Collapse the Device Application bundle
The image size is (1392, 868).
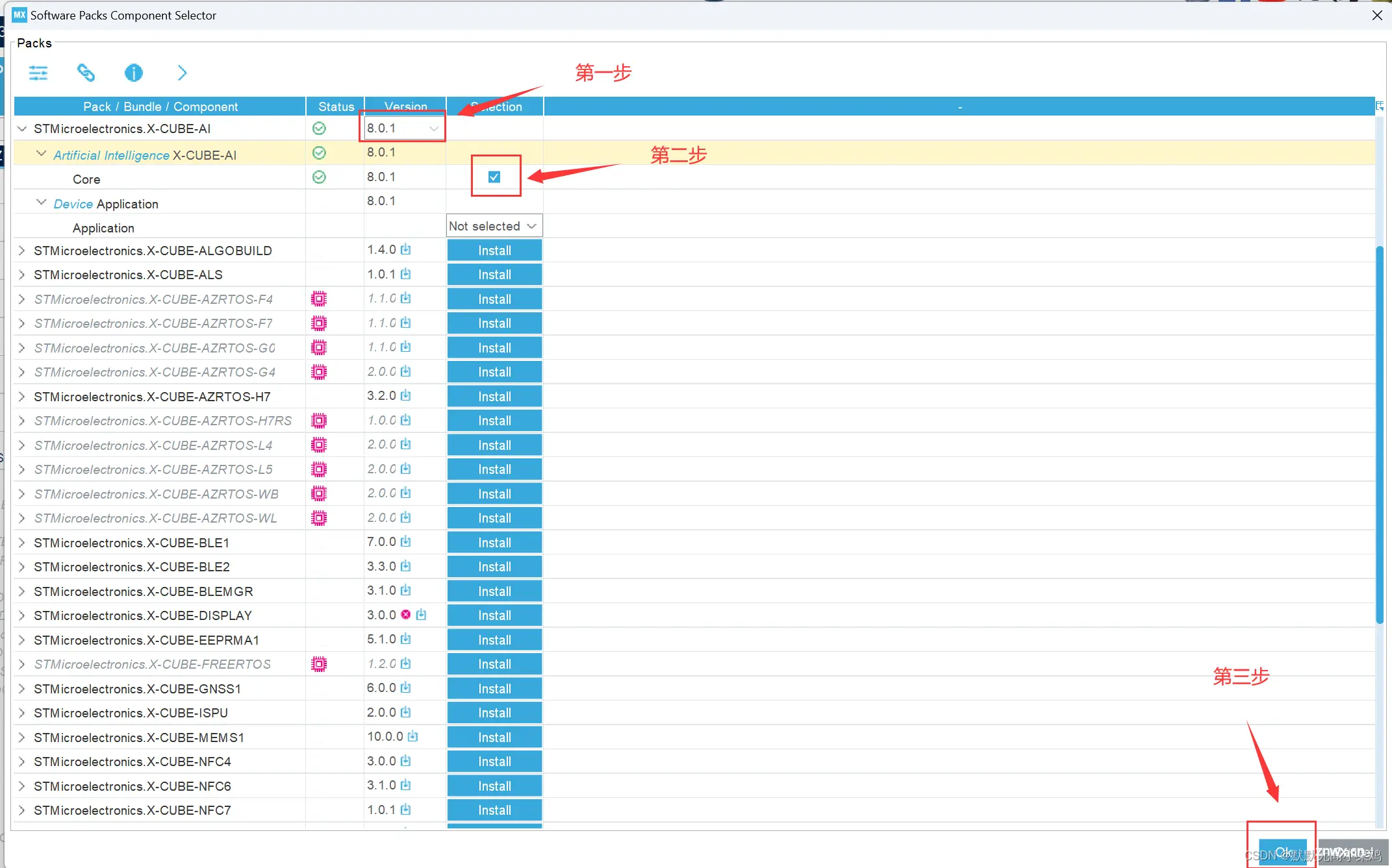[42, 203]
